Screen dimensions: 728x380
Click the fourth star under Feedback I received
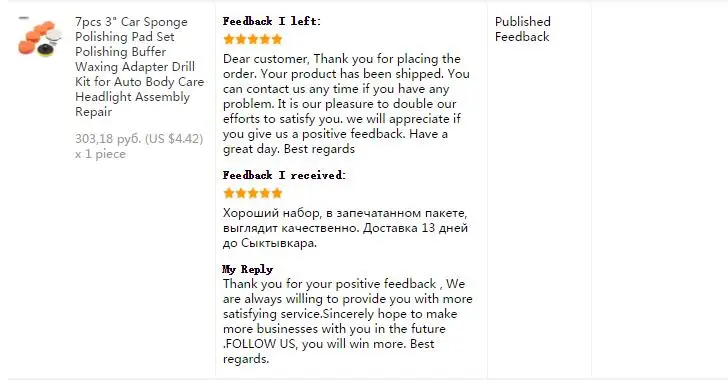click(x=265, y=193)
